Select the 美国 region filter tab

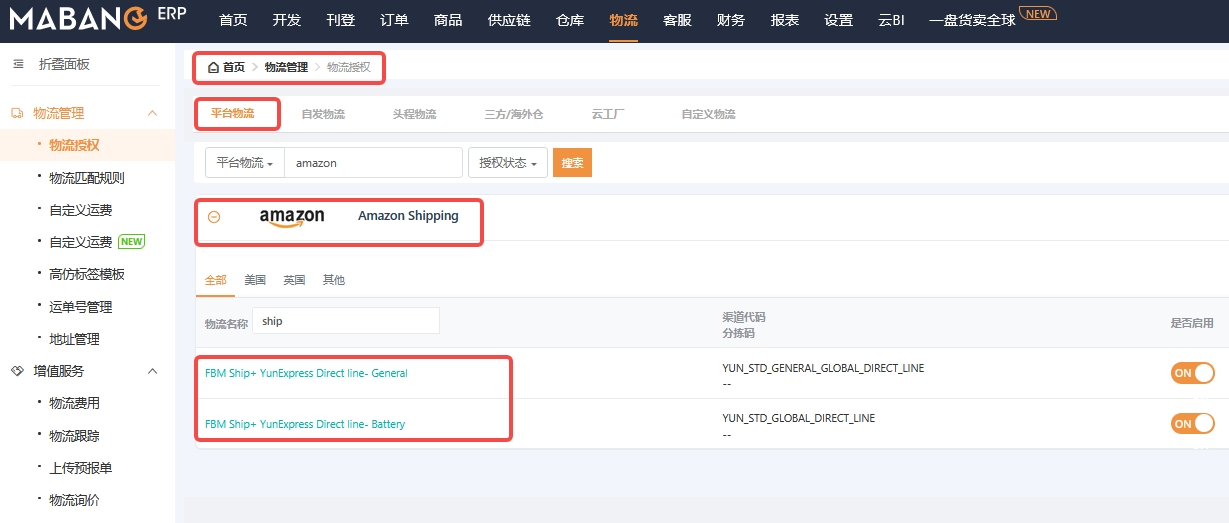tap(255, 280)
